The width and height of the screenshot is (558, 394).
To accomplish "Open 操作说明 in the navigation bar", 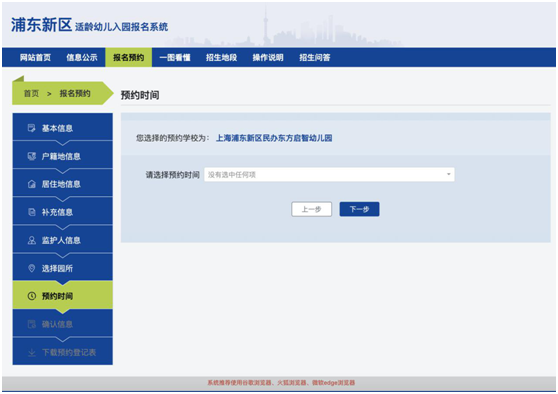I will tap(268, 58).
